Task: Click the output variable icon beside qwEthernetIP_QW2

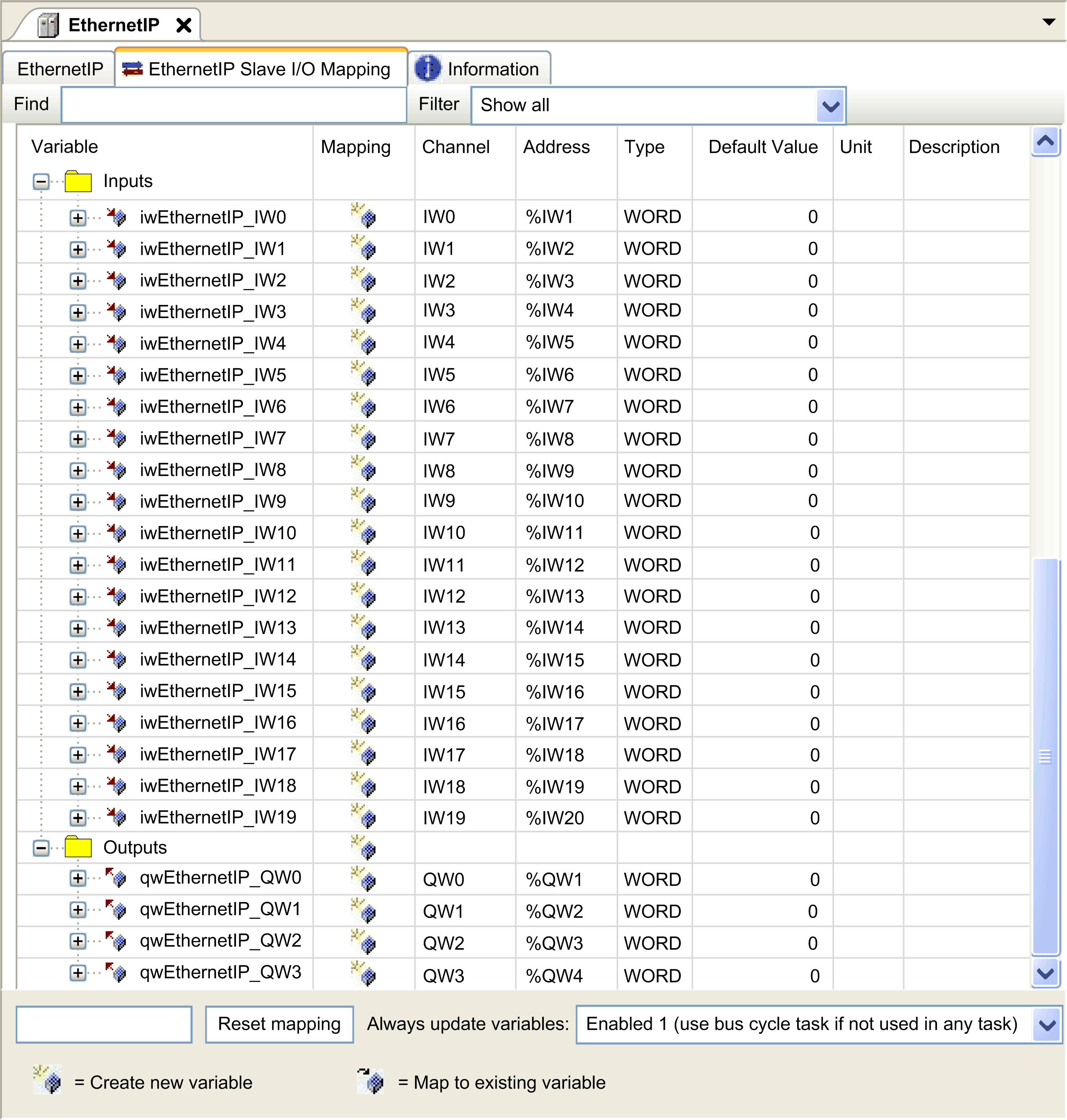Action: coord(117,941)
